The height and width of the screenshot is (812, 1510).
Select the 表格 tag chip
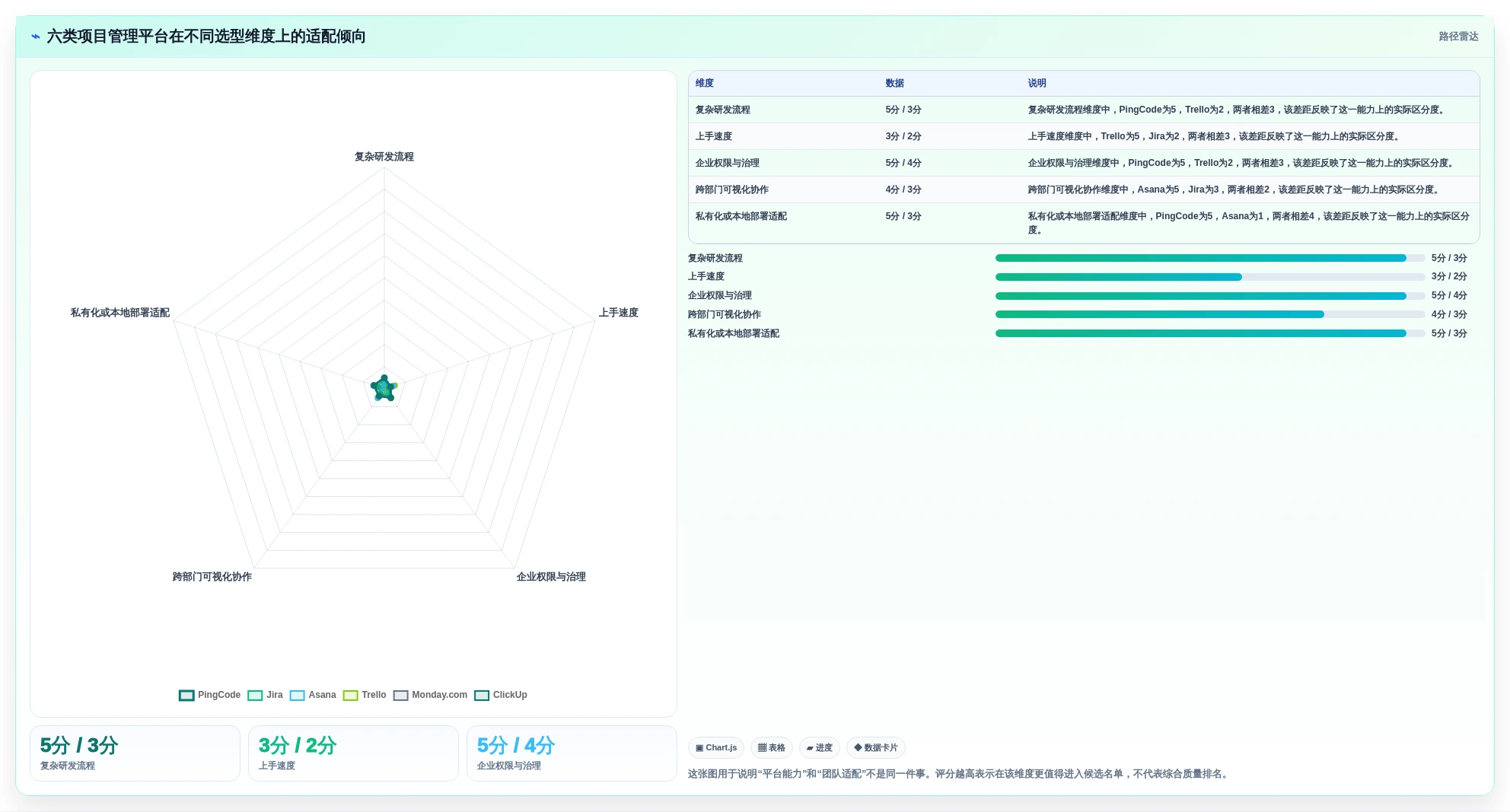[771, 748]
